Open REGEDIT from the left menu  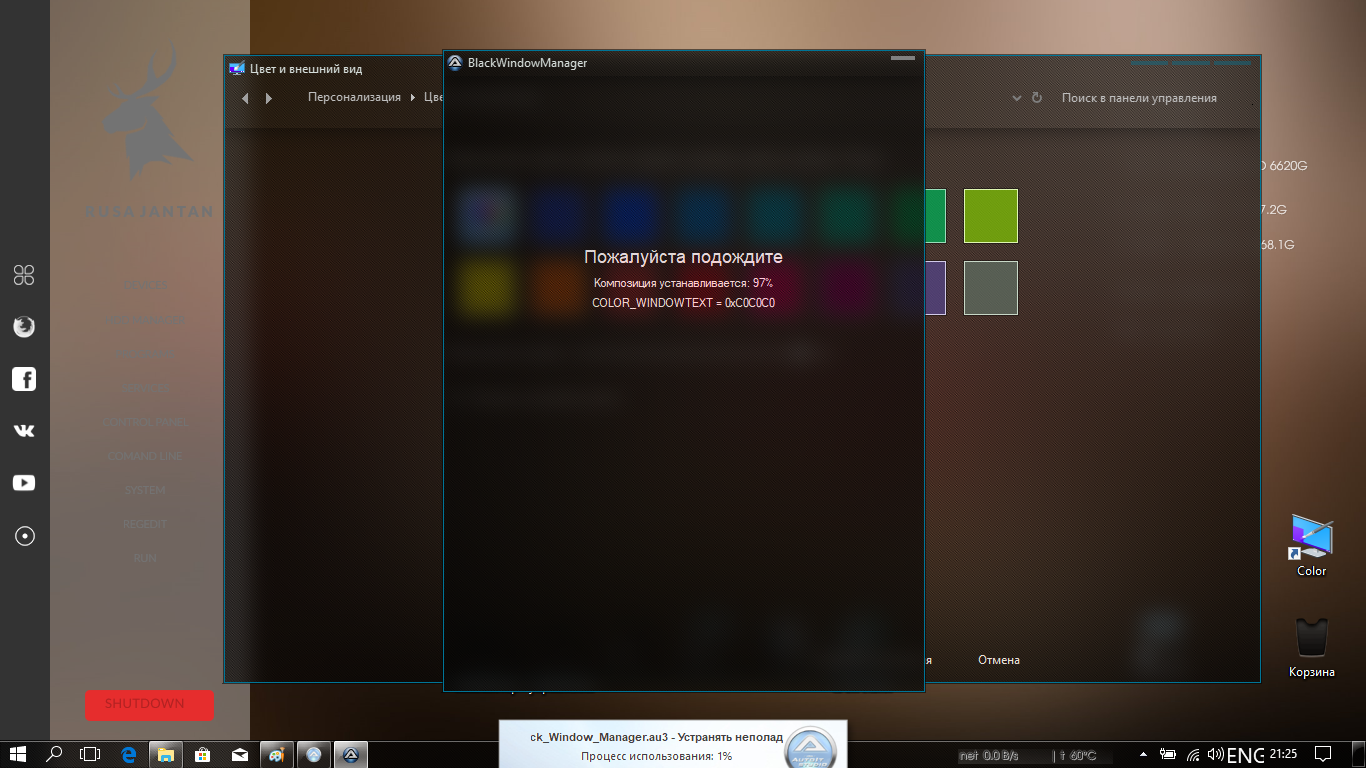[145, 524]
